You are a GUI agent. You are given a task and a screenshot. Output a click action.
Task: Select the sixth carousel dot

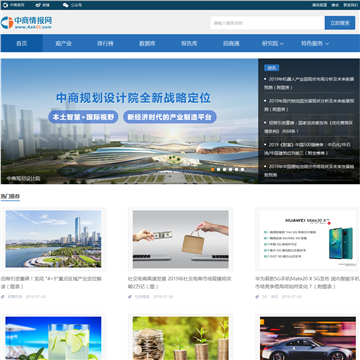click(x=242, y=169)
